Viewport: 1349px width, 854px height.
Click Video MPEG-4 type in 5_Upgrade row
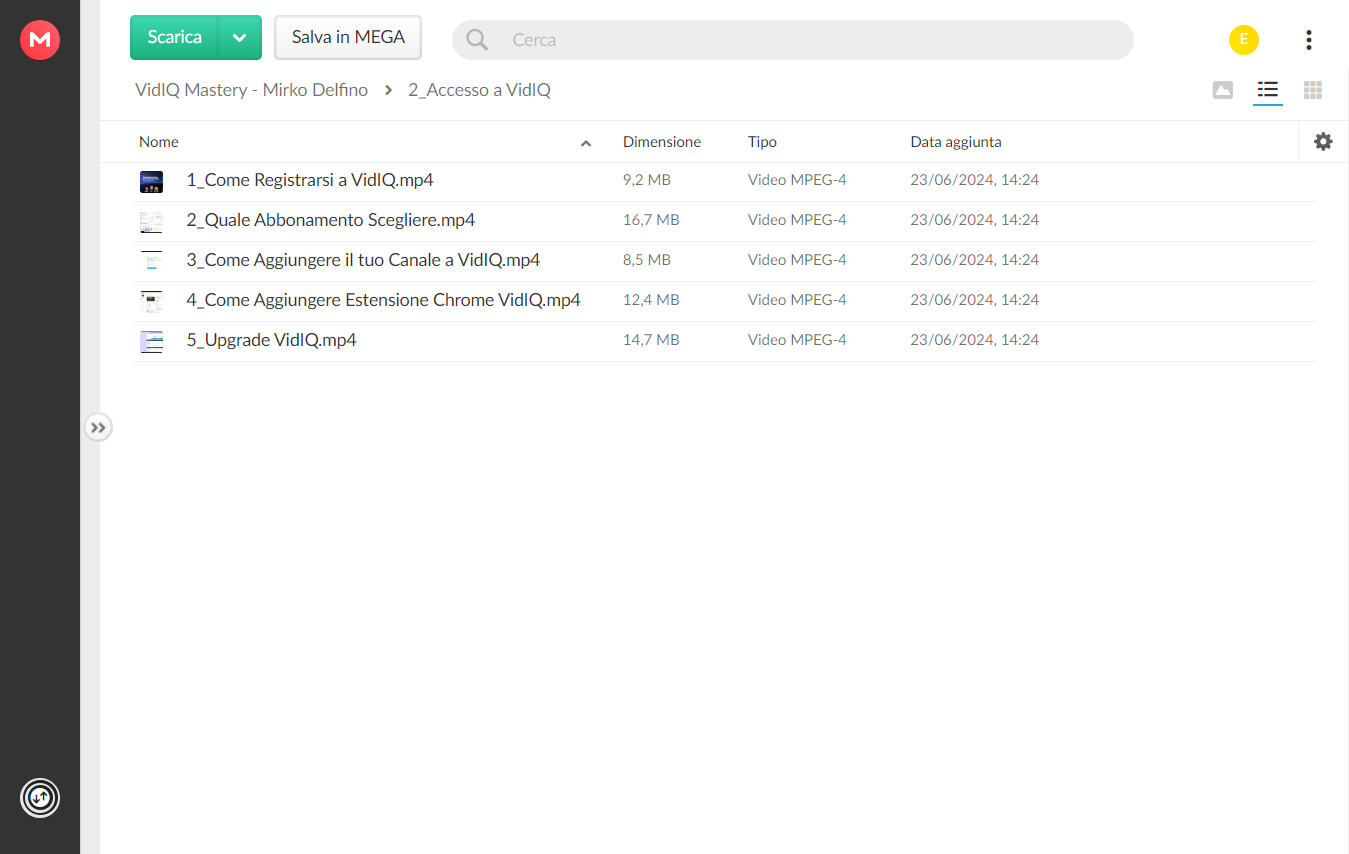click(x=797, y=340)
